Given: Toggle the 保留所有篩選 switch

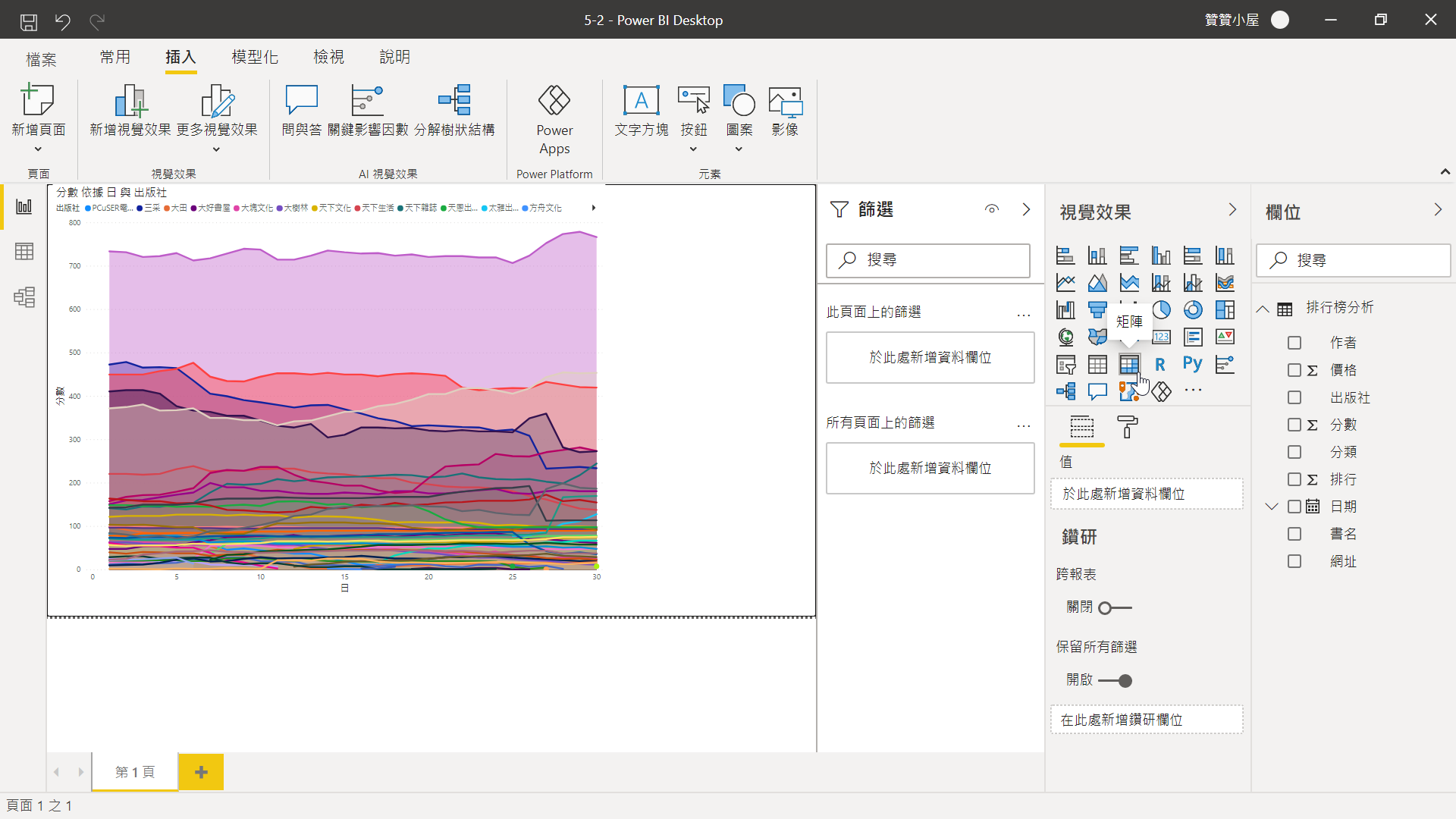Looking at the screenshot, I should point(1115,681).
